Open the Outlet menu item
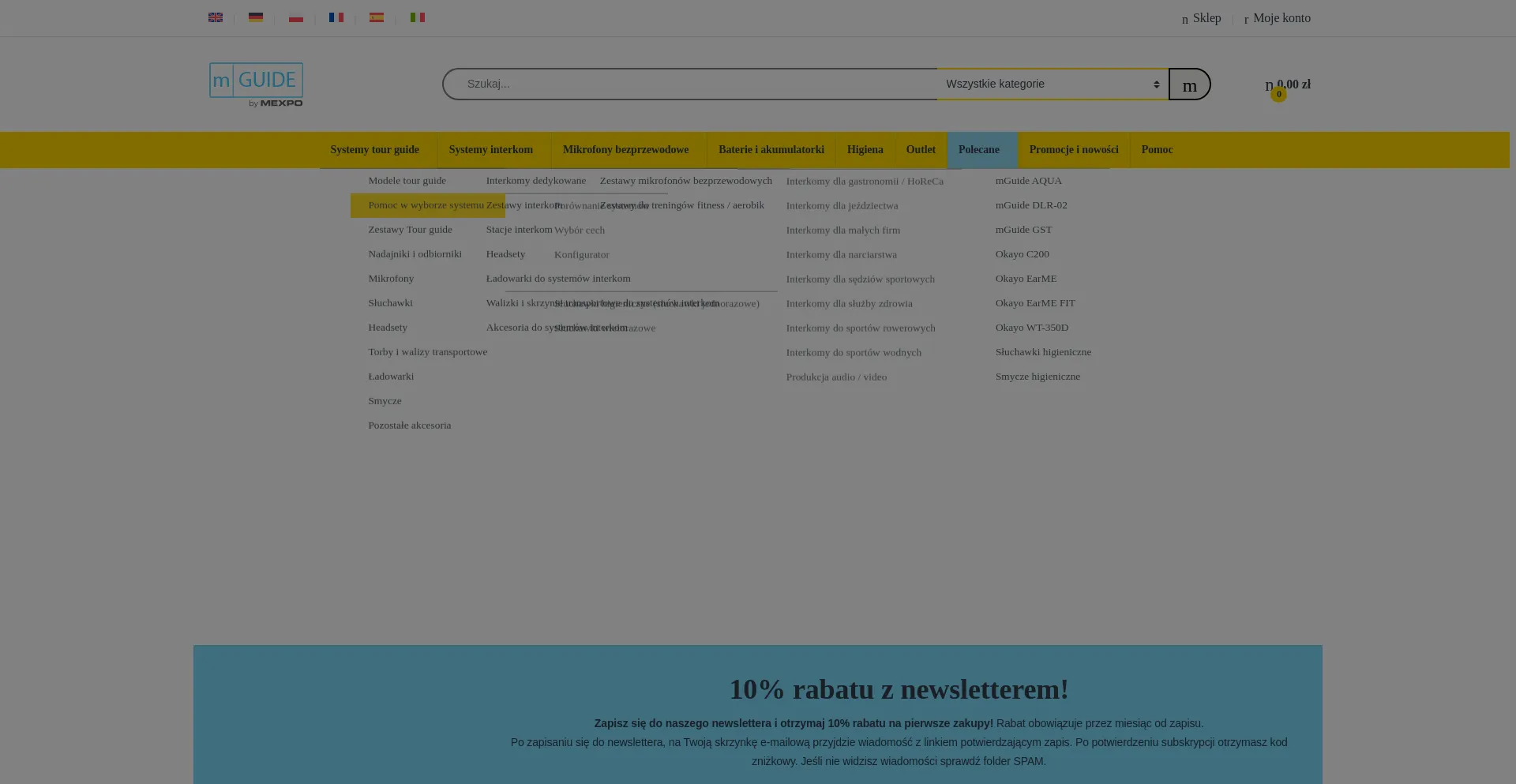Viewport: 1516px width, 784px height. [x=920, y=150]
